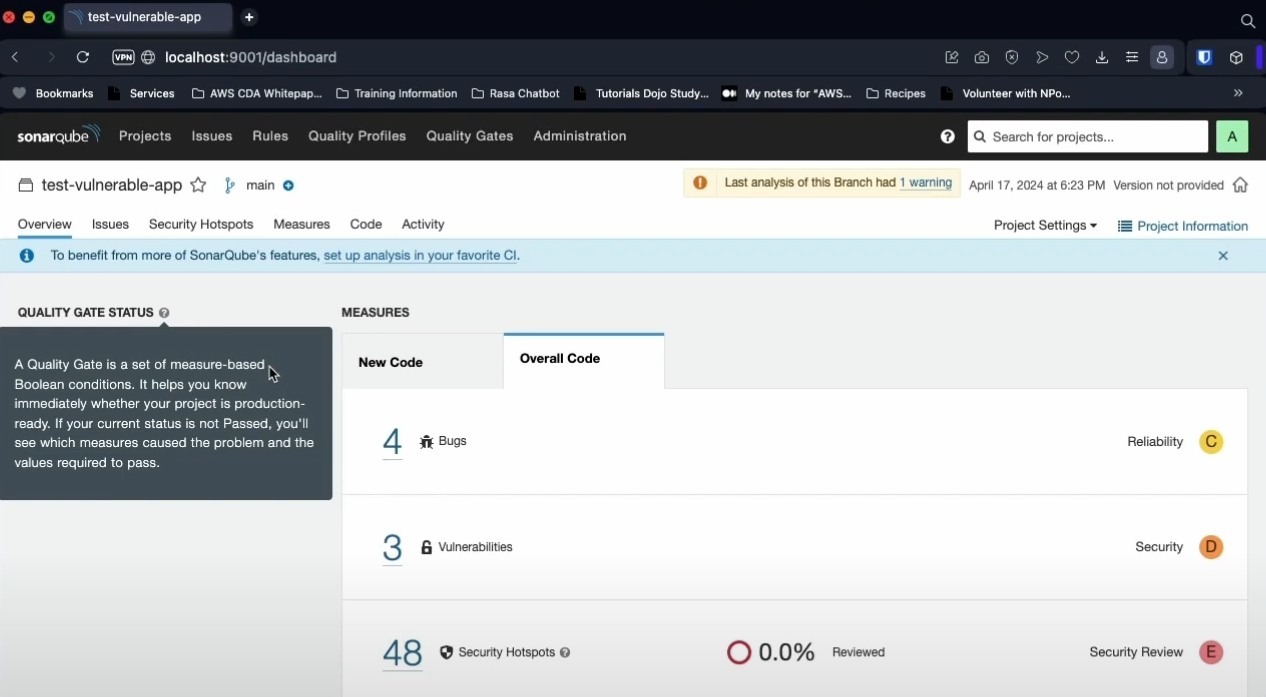This screenshot has height=697, width=1266.
Task: Open the Quality Gates menu item
Action: 469,136
